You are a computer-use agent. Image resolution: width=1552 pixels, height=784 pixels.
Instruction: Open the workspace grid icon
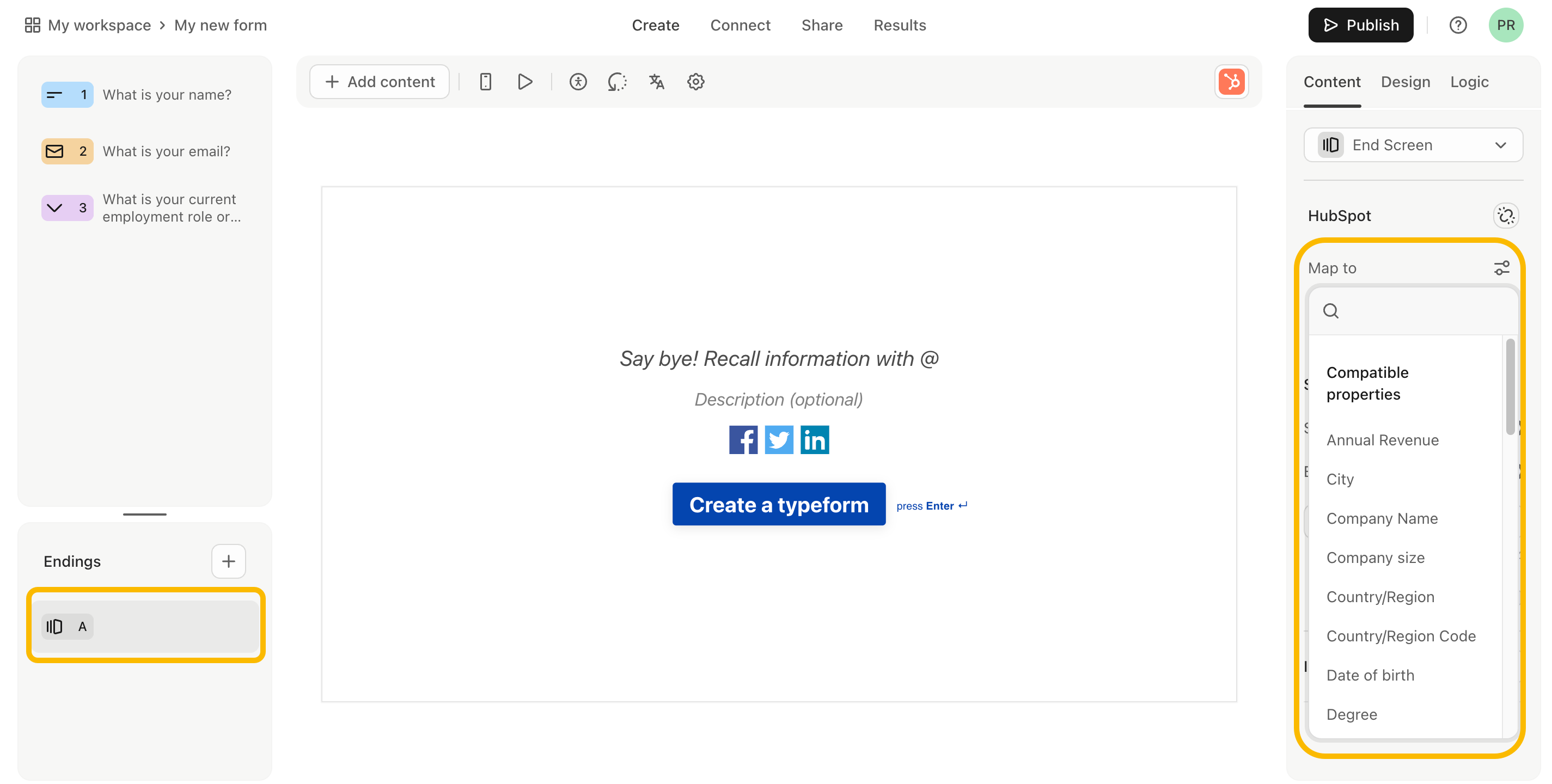click(x=33, y=25)
